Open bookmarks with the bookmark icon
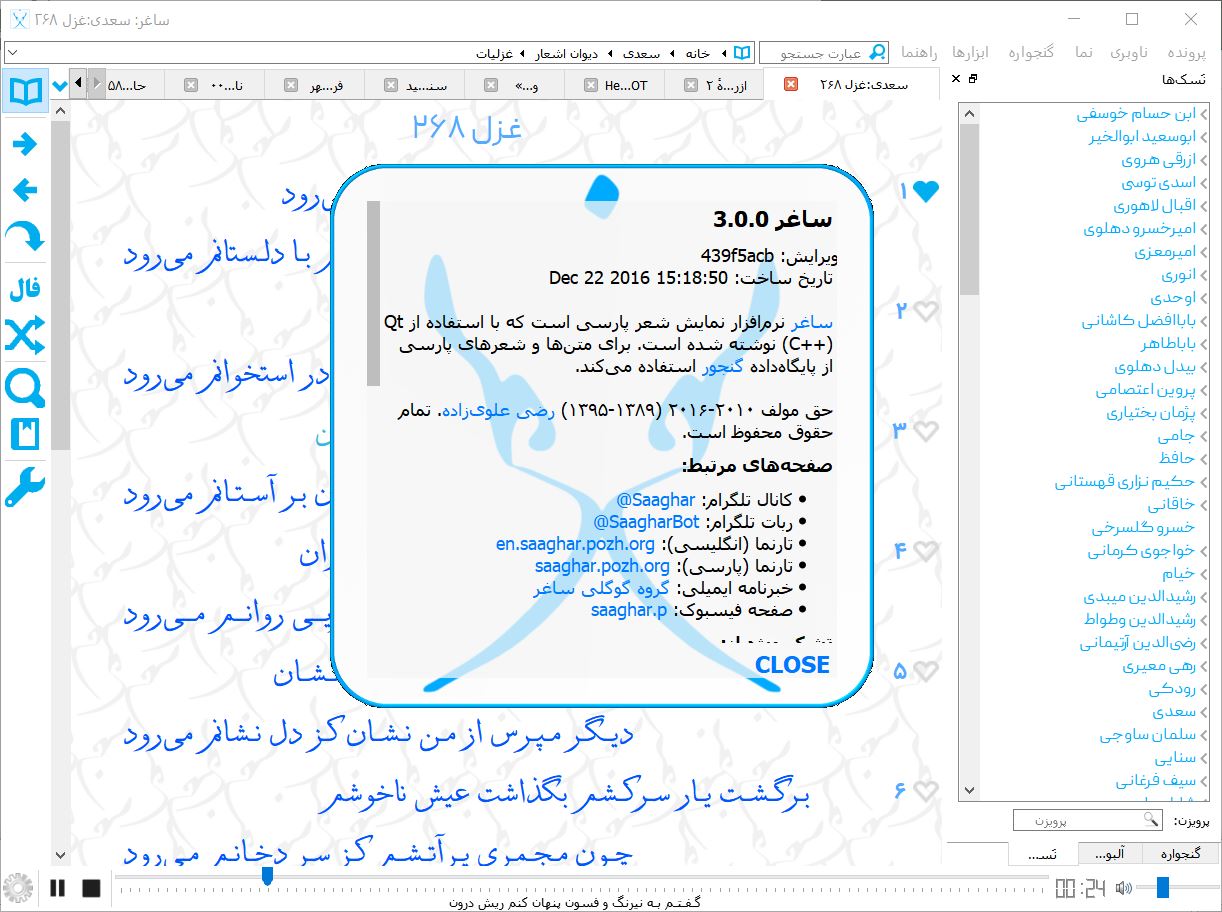The image size is (1222, 912). (x=25, y=435)
